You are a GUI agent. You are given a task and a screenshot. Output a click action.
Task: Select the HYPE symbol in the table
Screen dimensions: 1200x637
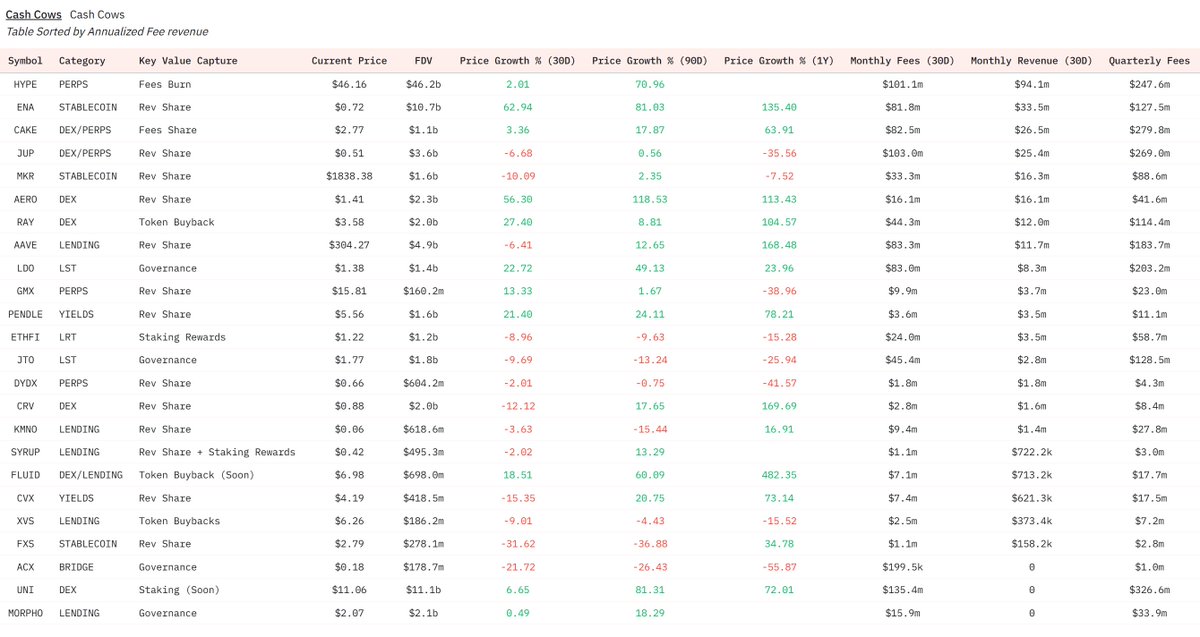pyautogui.click(x=25, y=84)
